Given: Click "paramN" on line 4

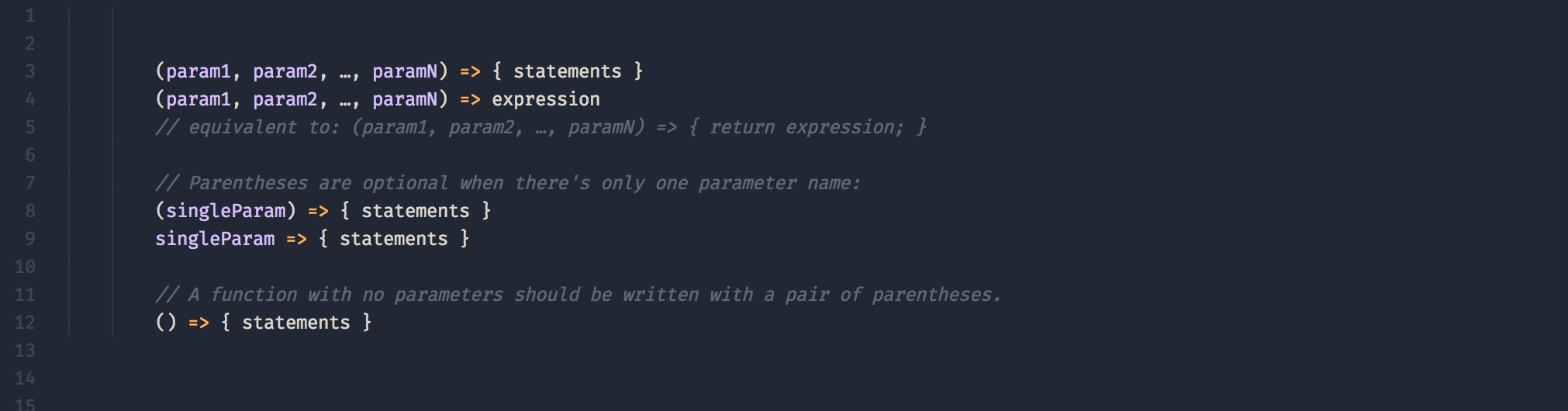Looking at the screenshot, I should [405, 99].
